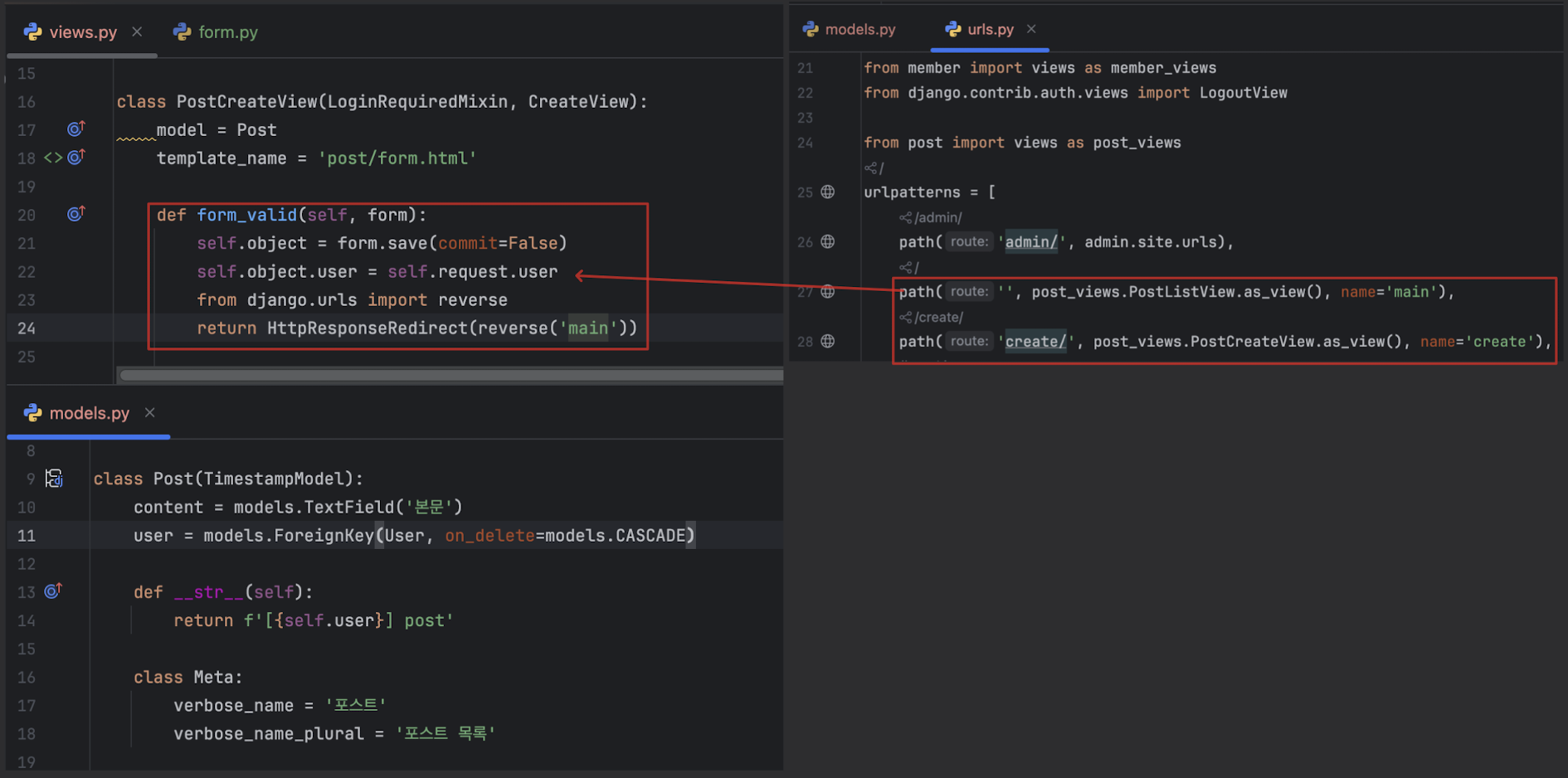Screen dimensions: 1568x778
Task: Click the form_valid method name
Action: pos(246,216)
